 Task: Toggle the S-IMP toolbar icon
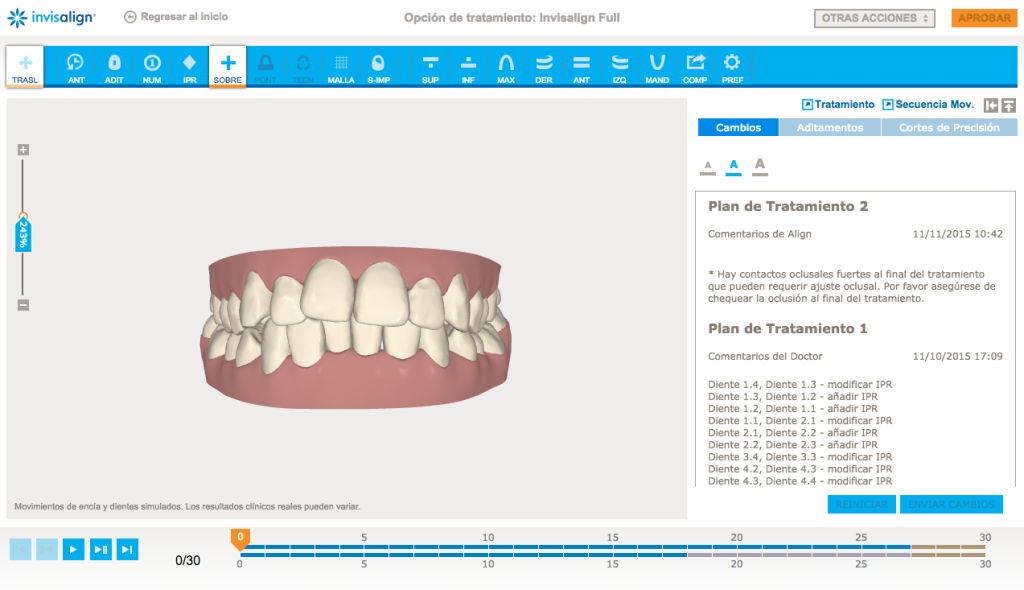tap(378, 67)
